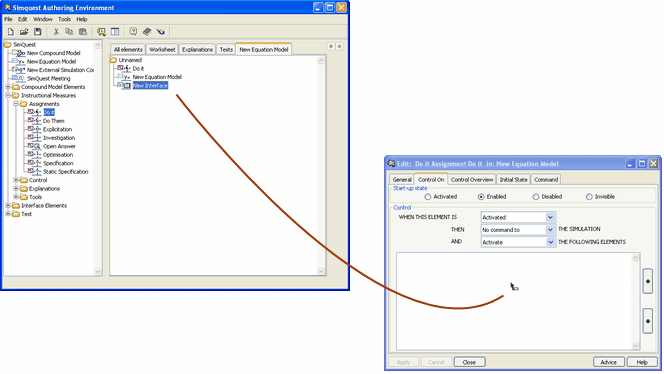Expand the Test folder
This screenshot has width=664, height=374.
tap(8, 214)
